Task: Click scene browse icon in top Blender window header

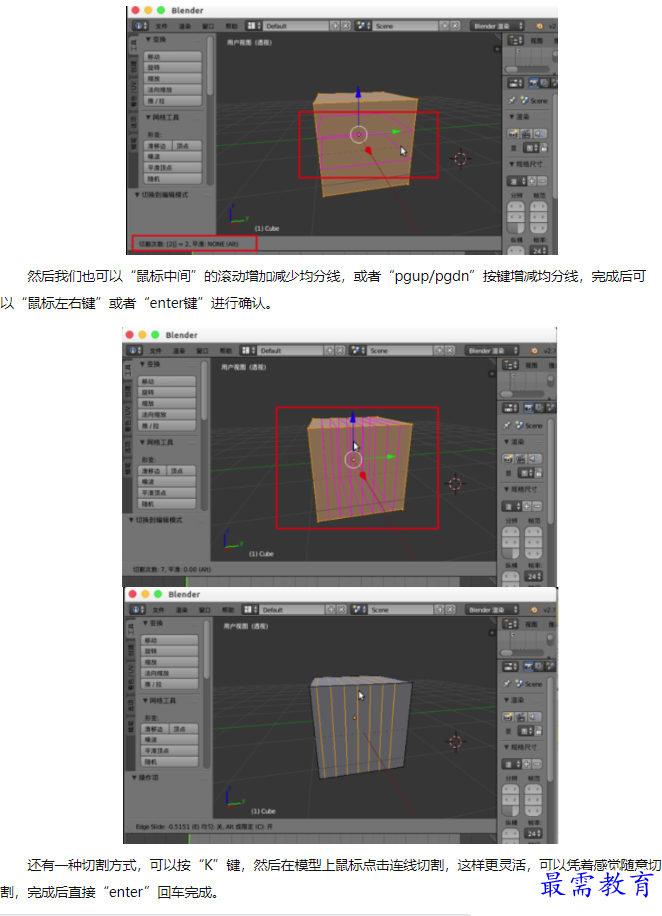Action: coord(362,26)
